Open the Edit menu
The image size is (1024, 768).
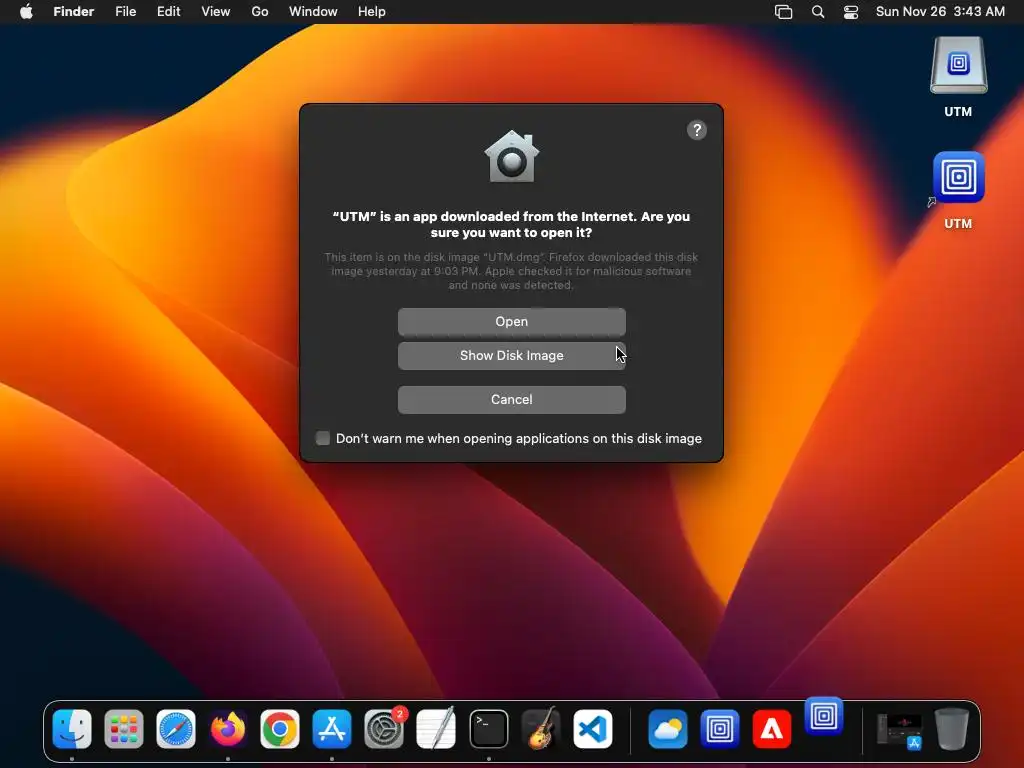pos(168,12)
